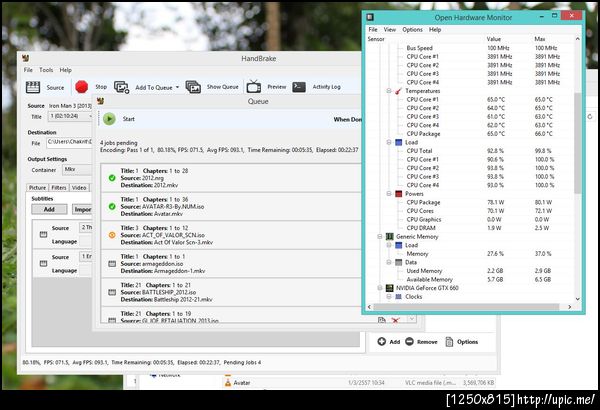Open Hardware Monitor Help menu
600x410 pixels.
pos(435,29)
